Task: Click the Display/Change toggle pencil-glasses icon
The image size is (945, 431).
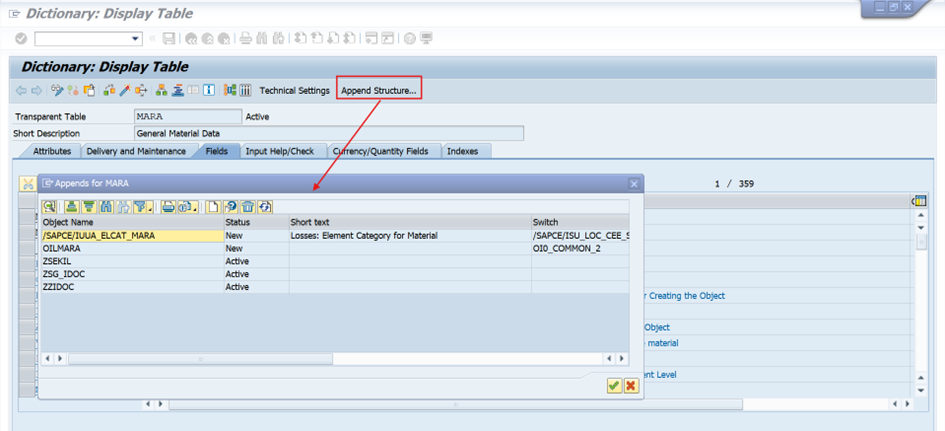Action: click(x=57, y=91)
